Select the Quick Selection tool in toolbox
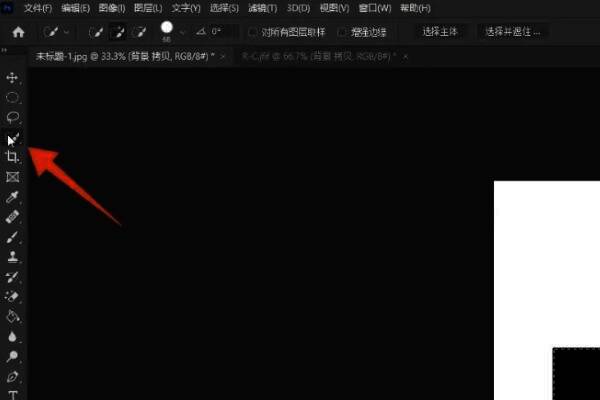This screenshot has width=600, height=400. (x=13, y=138)
